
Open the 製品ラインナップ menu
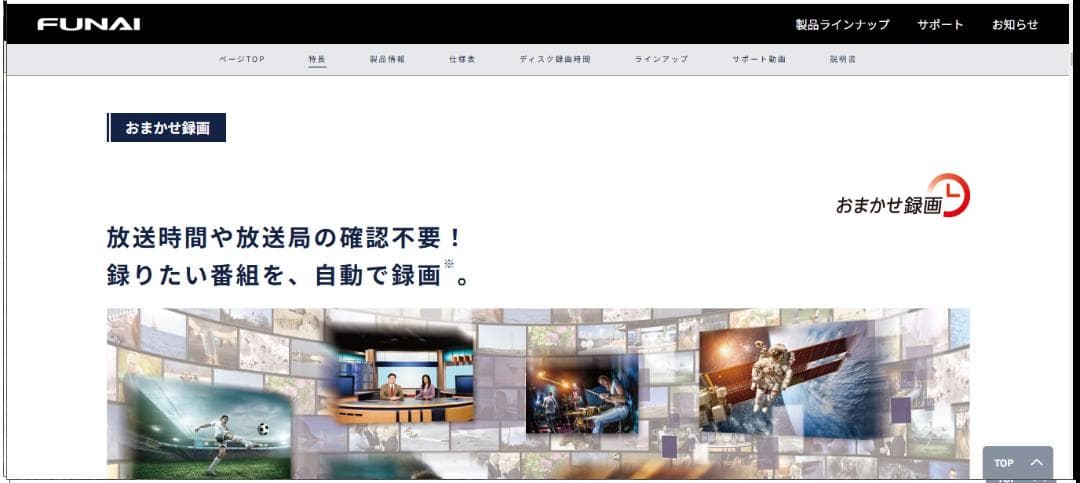[842, 25]
